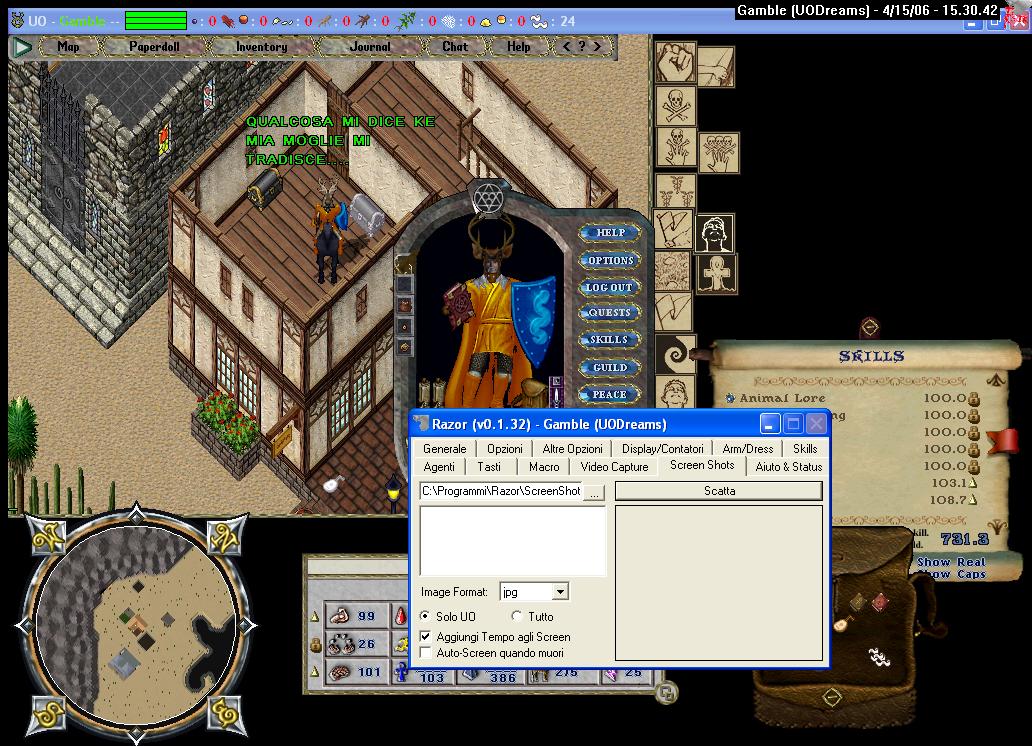
Task: Click the Scatta button
Action: click(719, 491)
